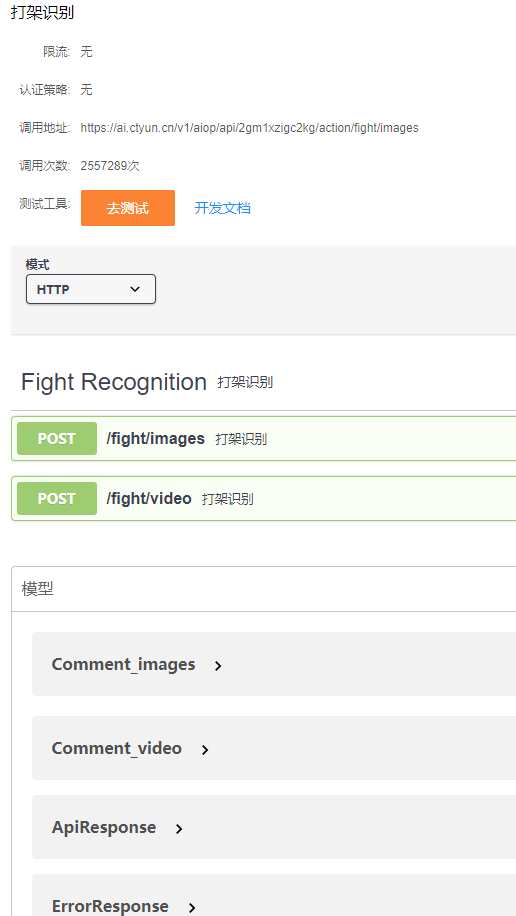The image size is (516, 916).
Task: Click POST badge of /fight/video
Action: 57,498
